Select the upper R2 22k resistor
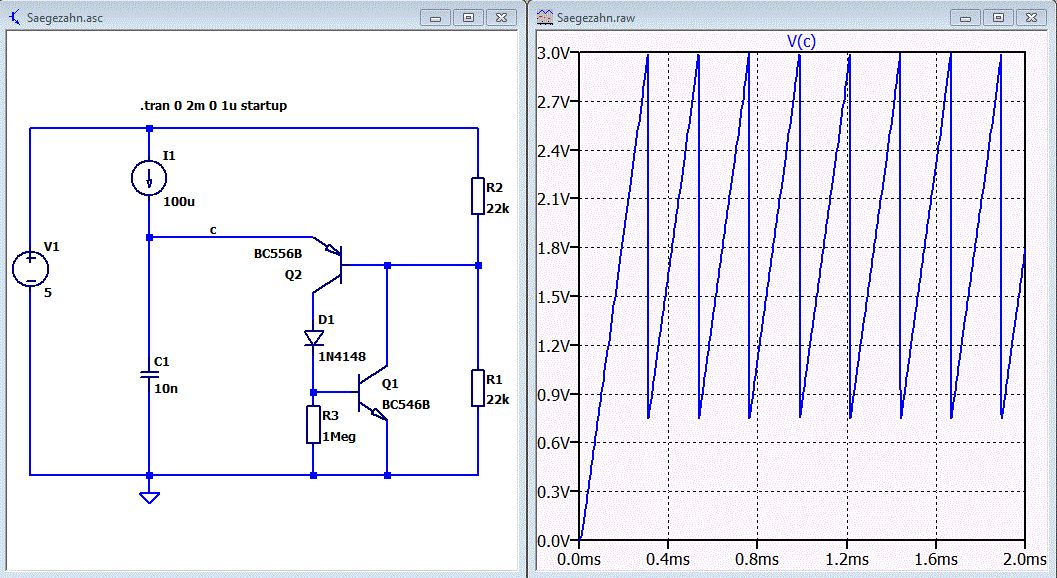This screenshot has width=1057, height=578. pos(478,196)
